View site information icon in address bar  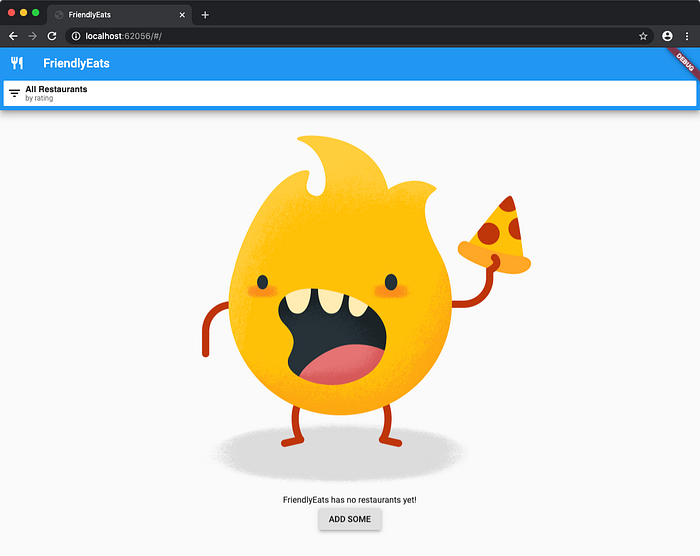76,36
